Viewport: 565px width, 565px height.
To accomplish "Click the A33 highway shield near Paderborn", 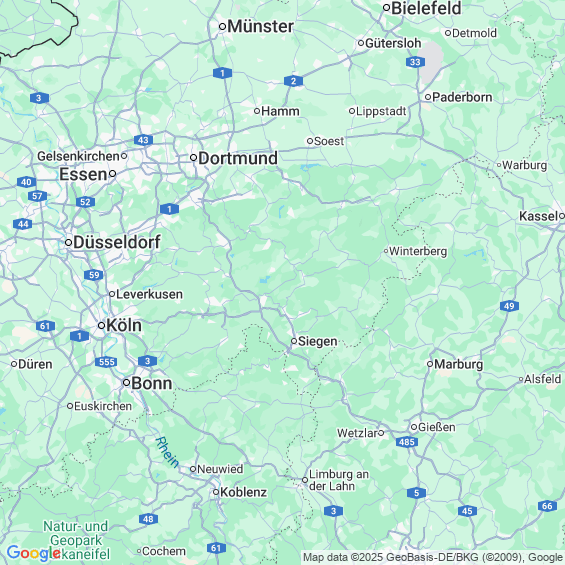I will click(415, 62).
